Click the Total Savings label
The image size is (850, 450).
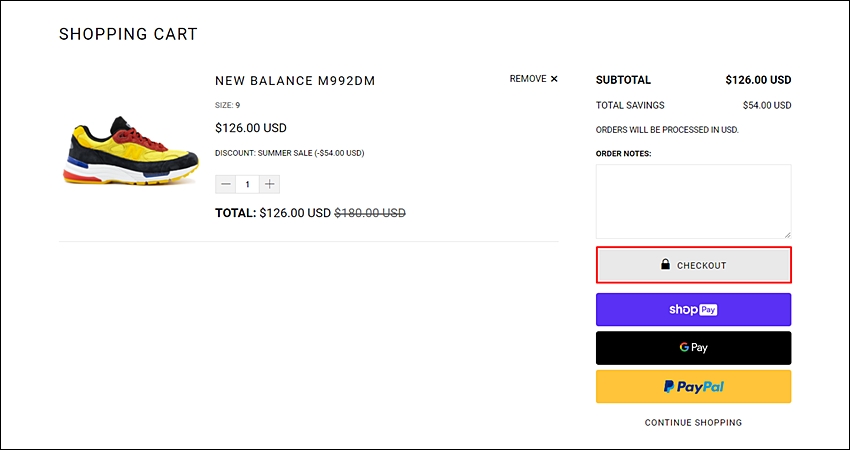coord(630,105)
